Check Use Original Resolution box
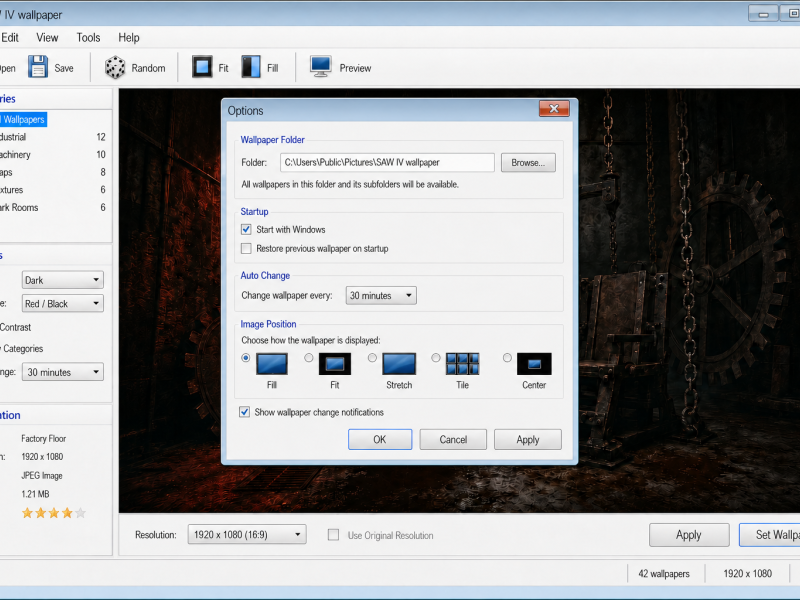The width and height of the screenshot is (800, 600). (x=333, y=535)
